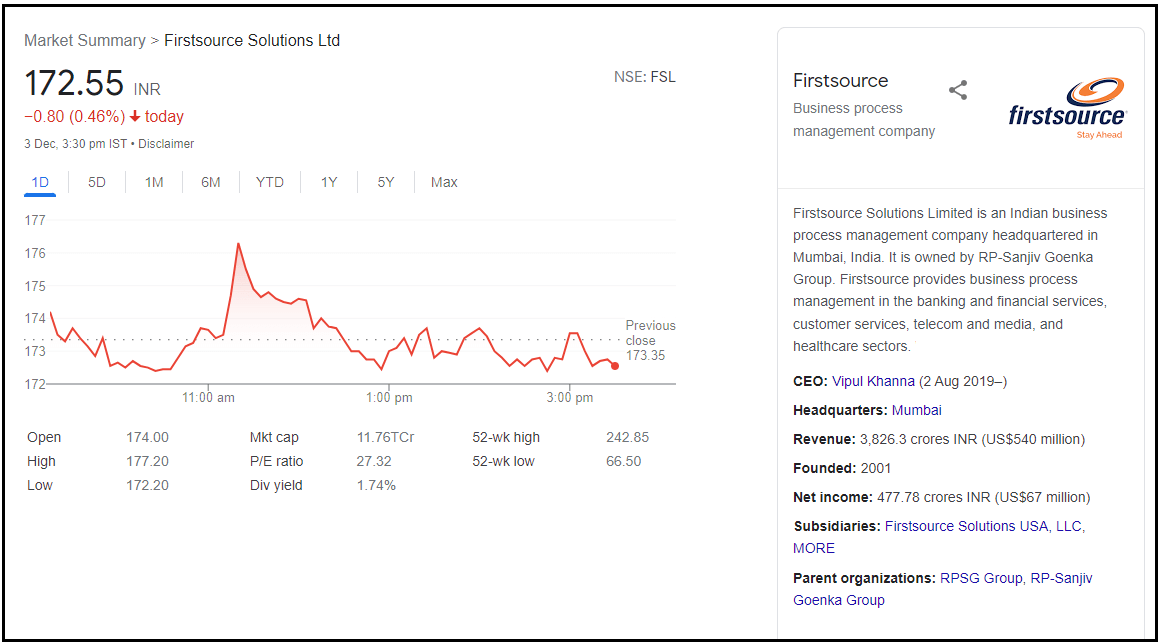The height and width of the screenshot is (644, 1163).
Task: Click the Revenue 3,826.3 crores INR text
Action: (939, 439)
